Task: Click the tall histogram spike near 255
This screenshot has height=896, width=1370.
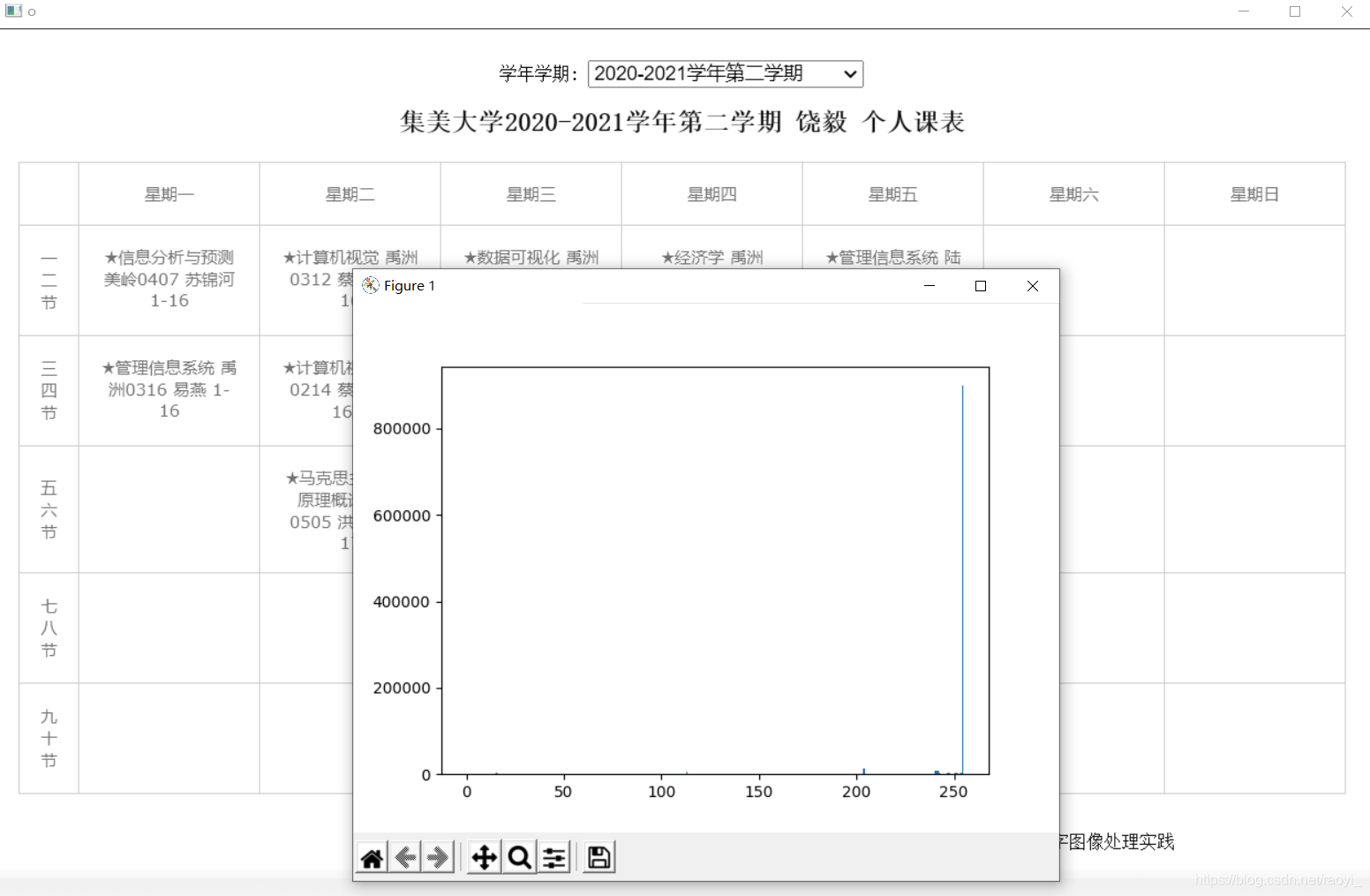Action: [x=962, y=580]
